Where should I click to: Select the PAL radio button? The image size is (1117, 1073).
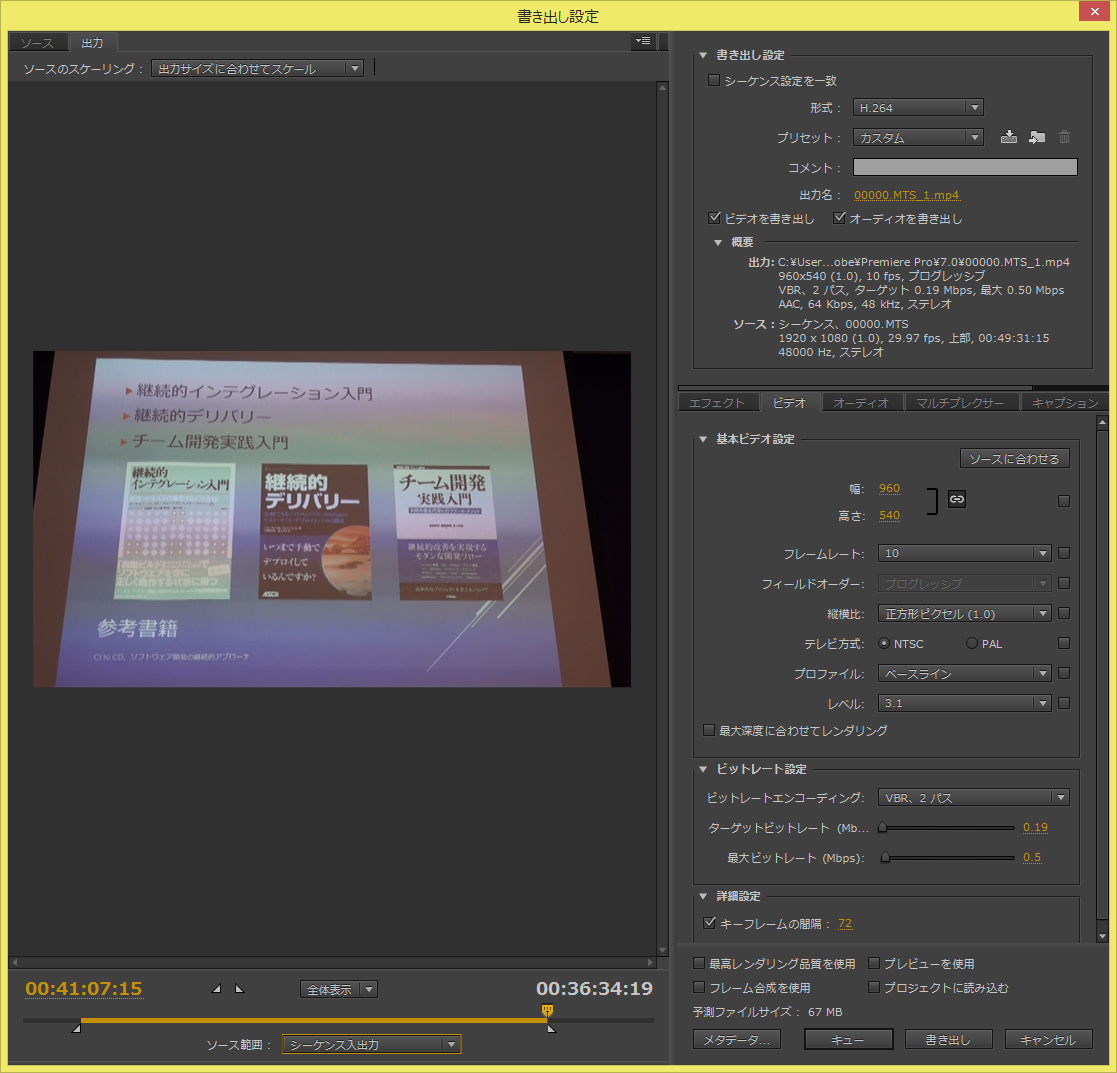[971, 643]
